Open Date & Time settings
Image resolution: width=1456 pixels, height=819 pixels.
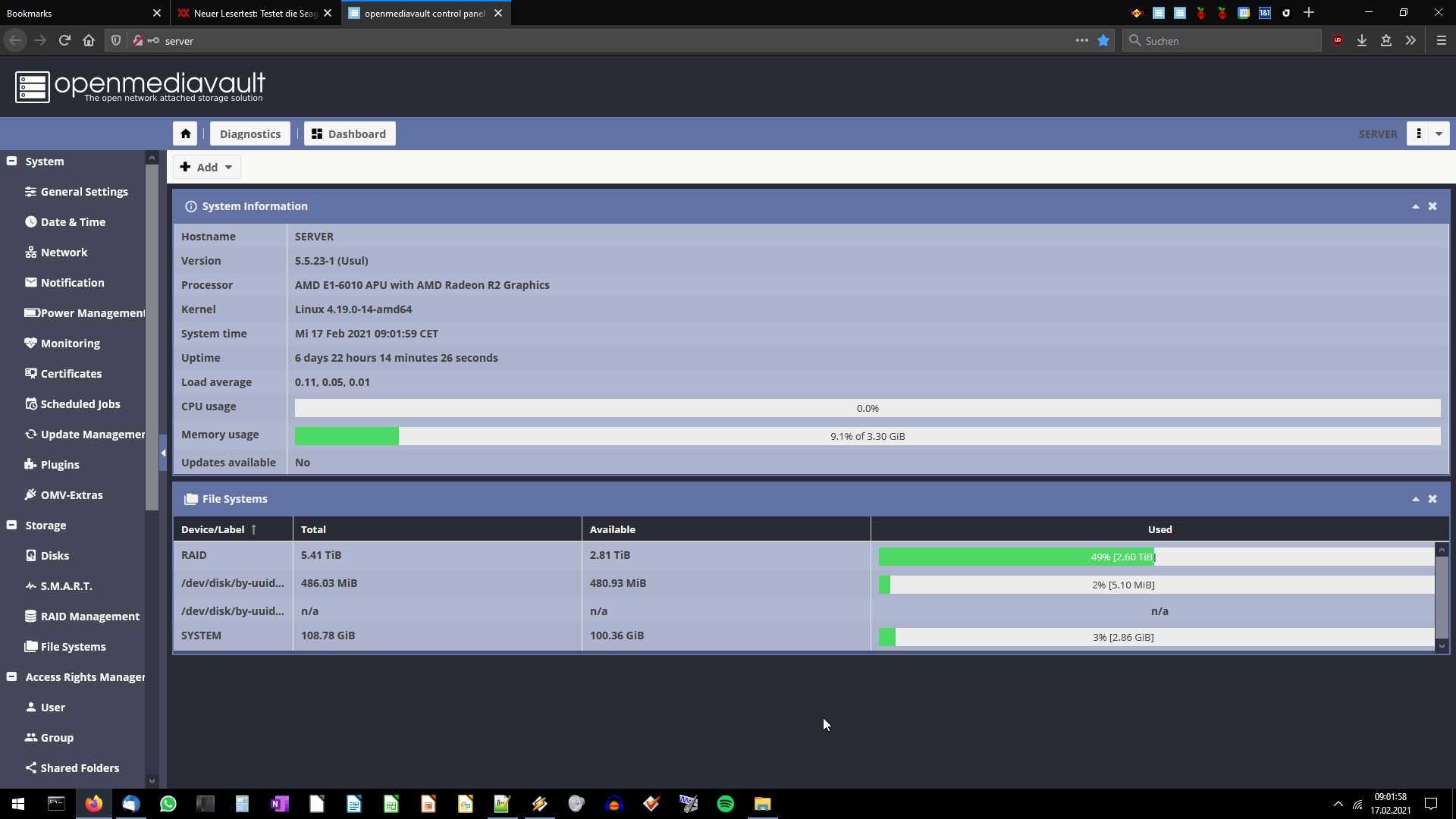pyautogui.click(x=65, y=222)
